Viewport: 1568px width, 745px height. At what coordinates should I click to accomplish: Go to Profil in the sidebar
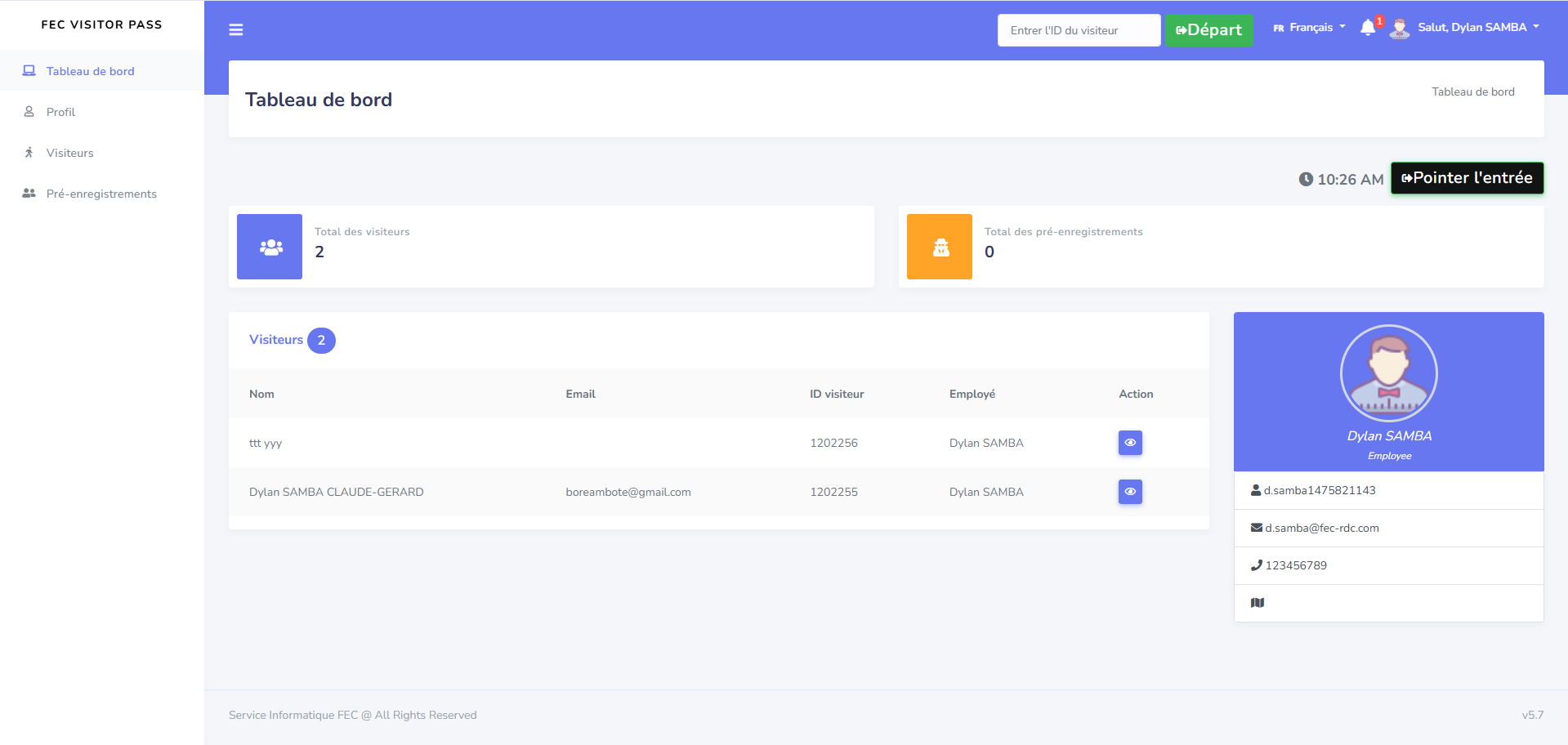pyautogui.click(x=60, y=112)
